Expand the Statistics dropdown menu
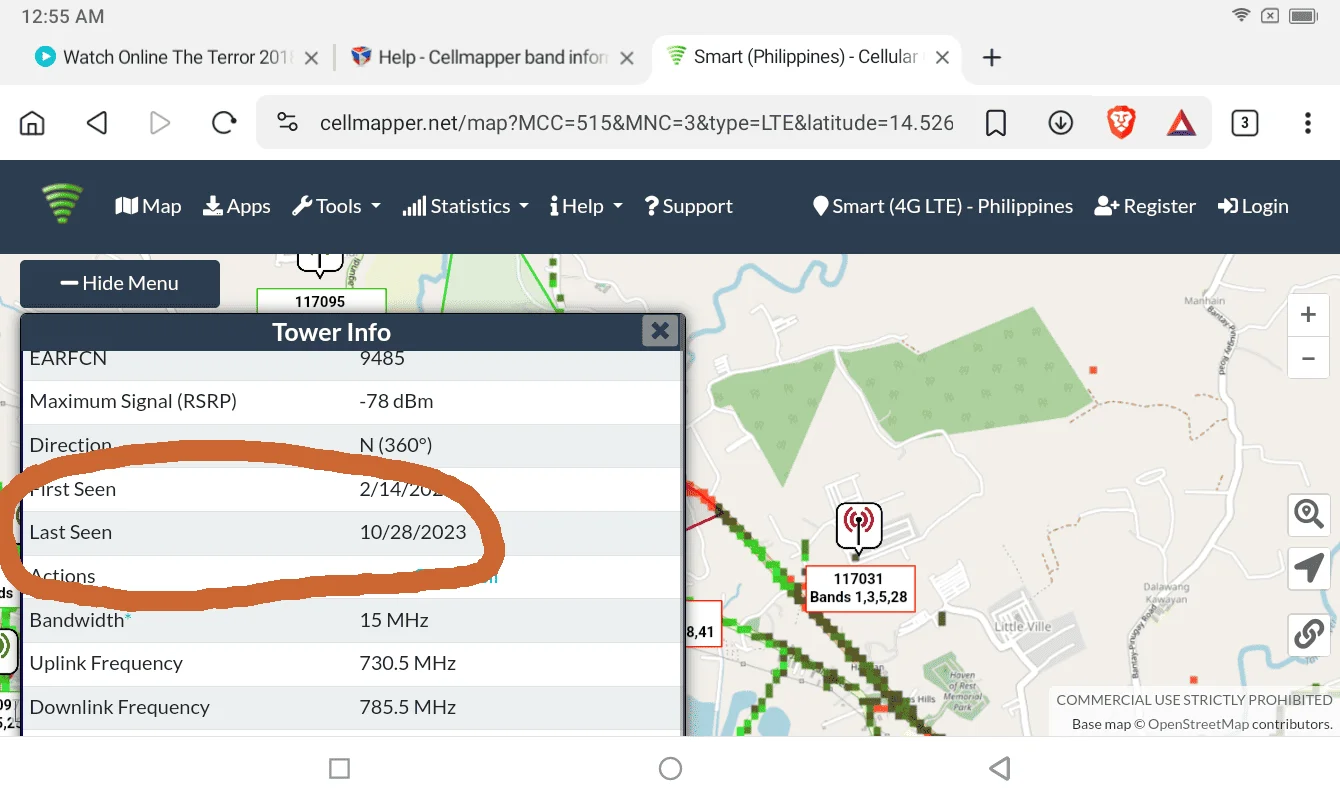The width and height of the screenshot is (1340, 800). 465,206
